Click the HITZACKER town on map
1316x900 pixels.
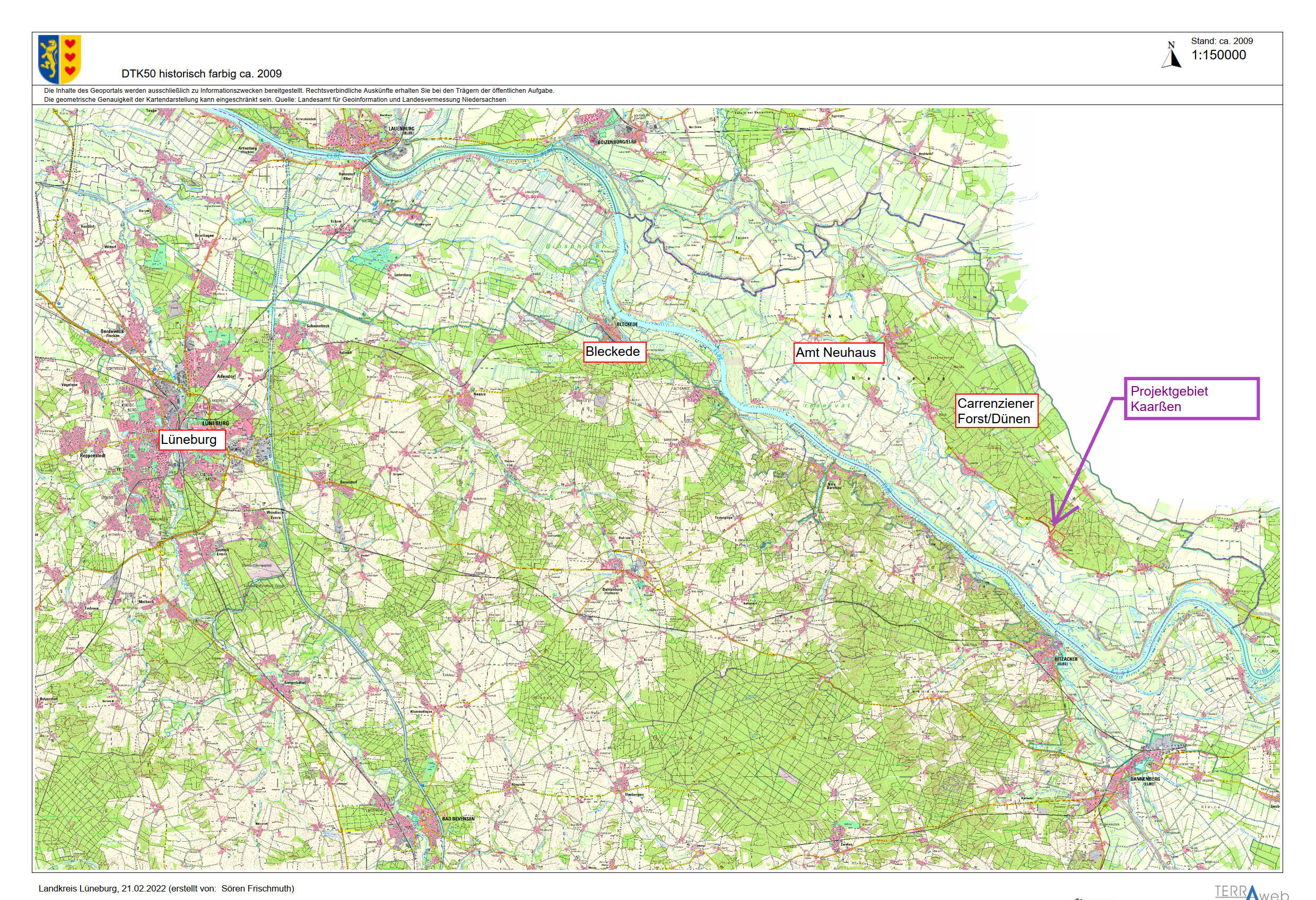click(x=1066, y=659)
